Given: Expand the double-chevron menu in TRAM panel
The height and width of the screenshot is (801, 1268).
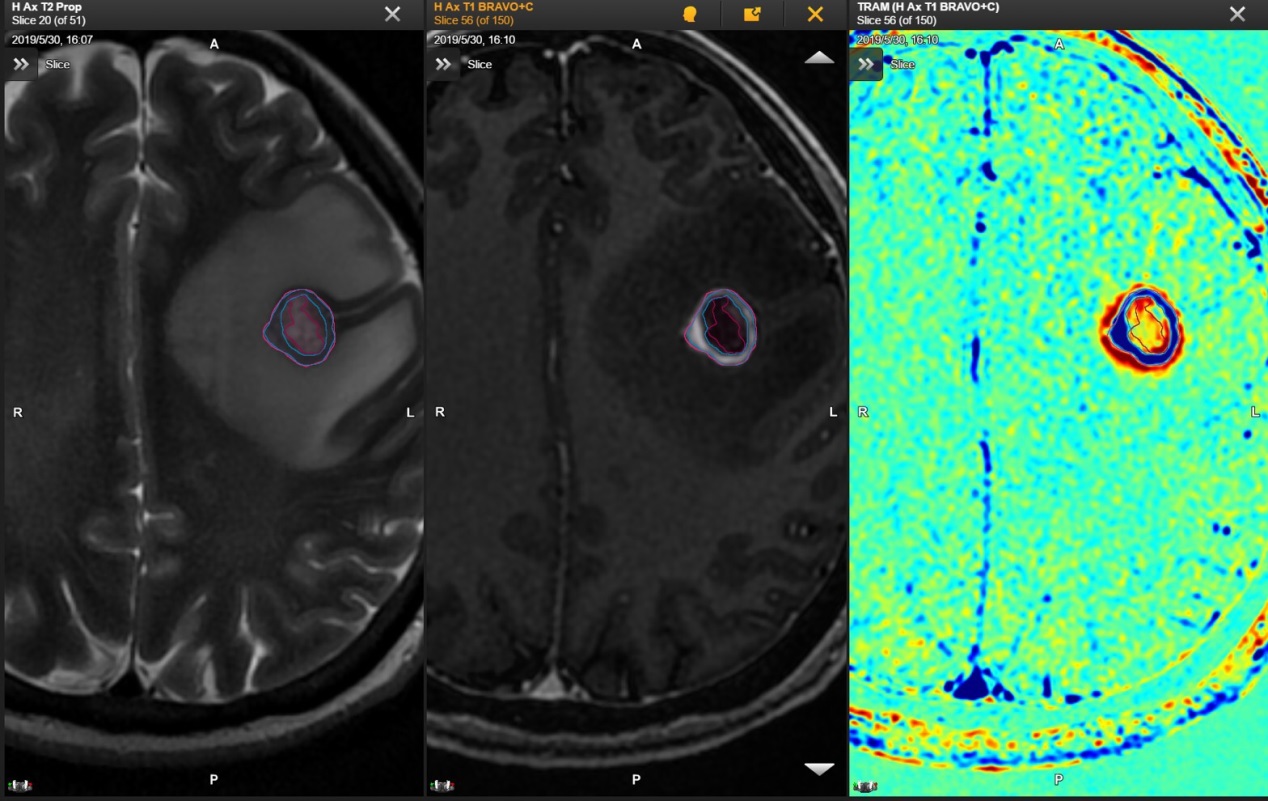Looking at the screenshot, I should click(x=865, y=64).
